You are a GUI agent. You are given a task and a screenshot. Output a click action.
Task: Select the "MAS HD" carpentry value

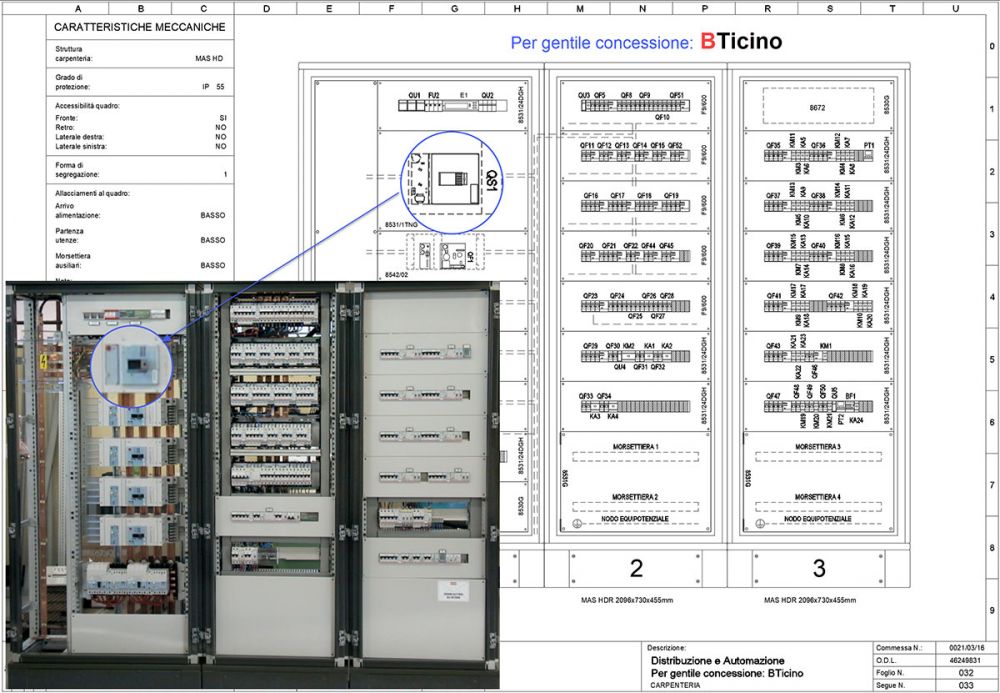[x=209, y=59]
